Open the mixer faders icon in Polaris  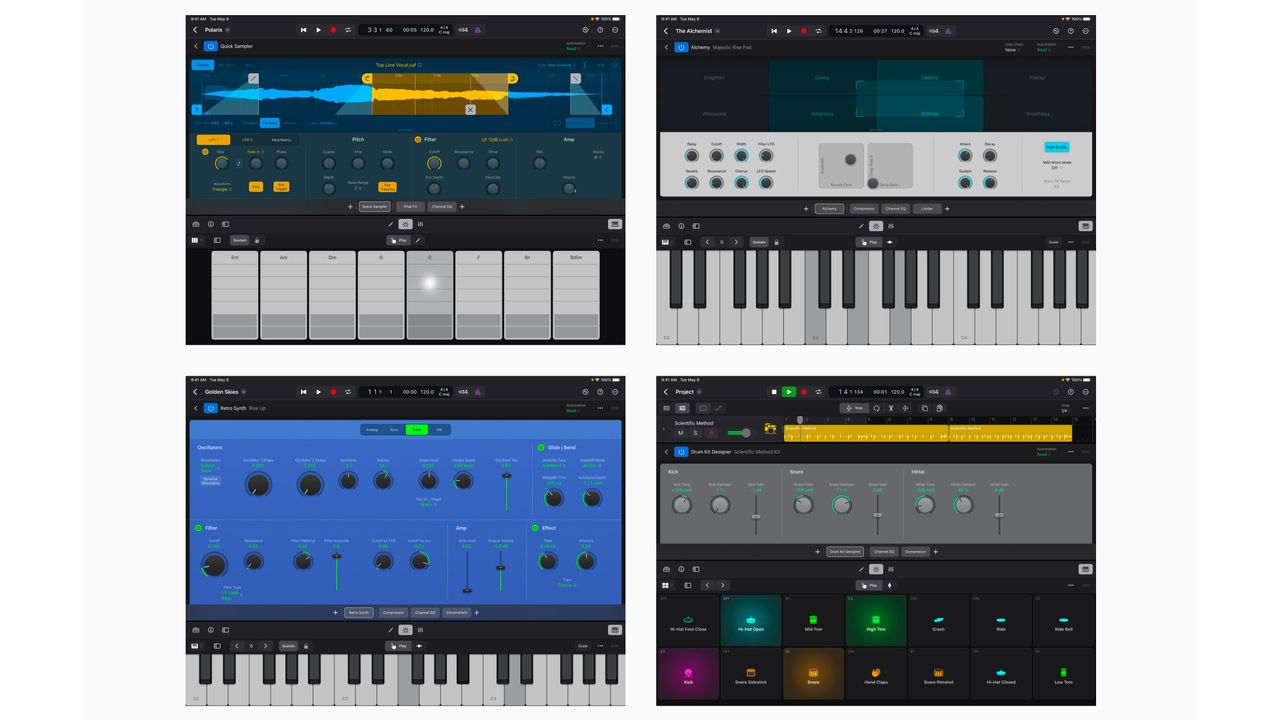(420, 225)
